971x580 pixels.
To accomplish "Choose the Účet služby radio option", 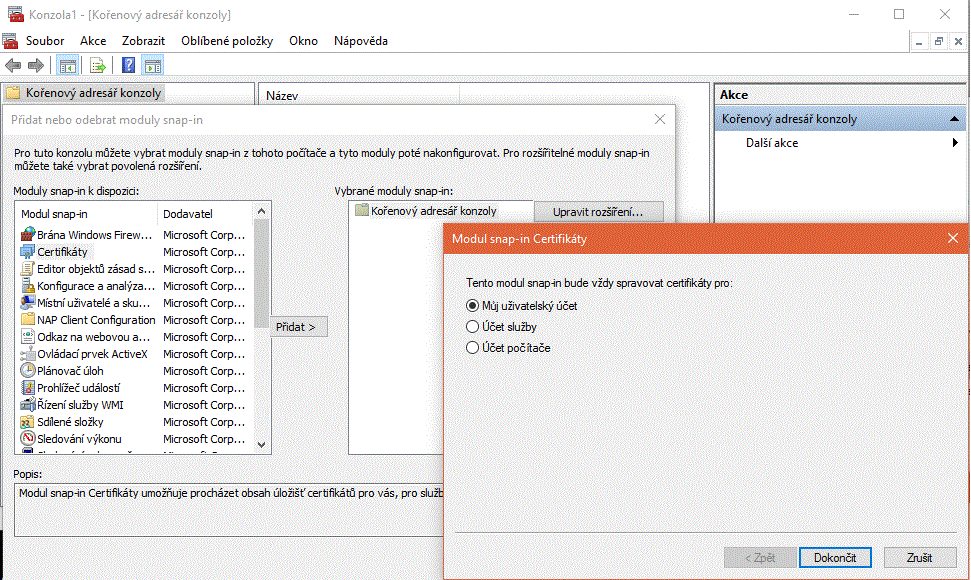I will click(x=473, y=327).
